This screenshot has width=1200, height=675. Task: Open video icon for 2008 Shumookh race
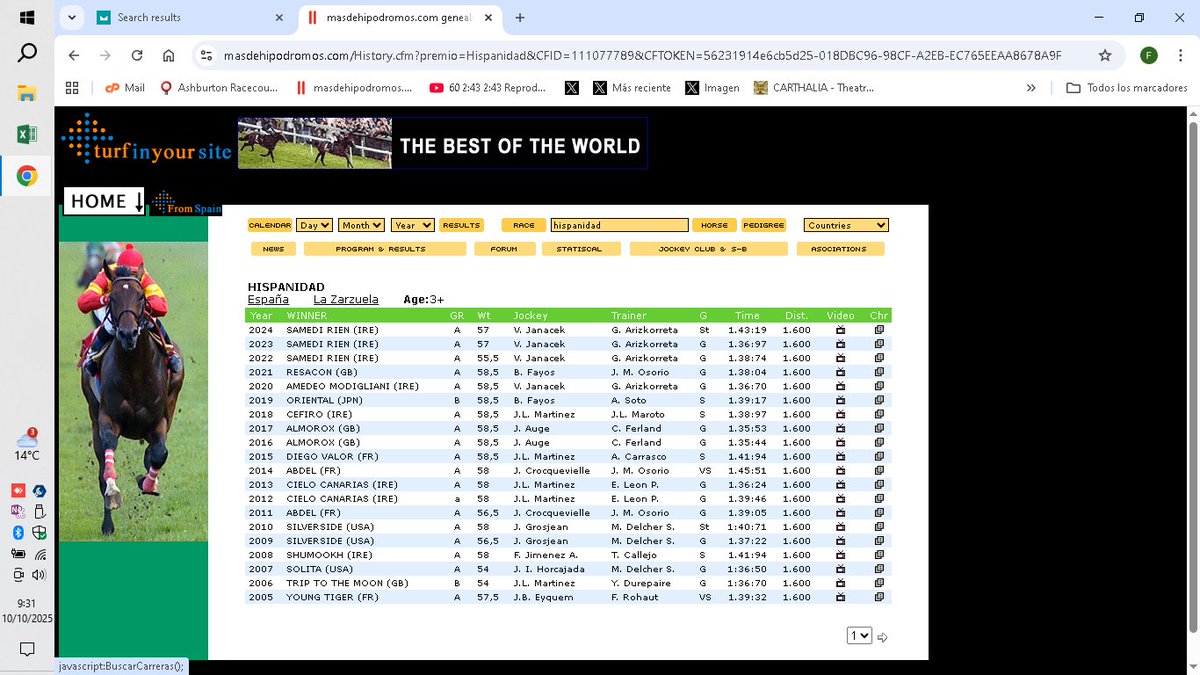(x=840, y=555)
